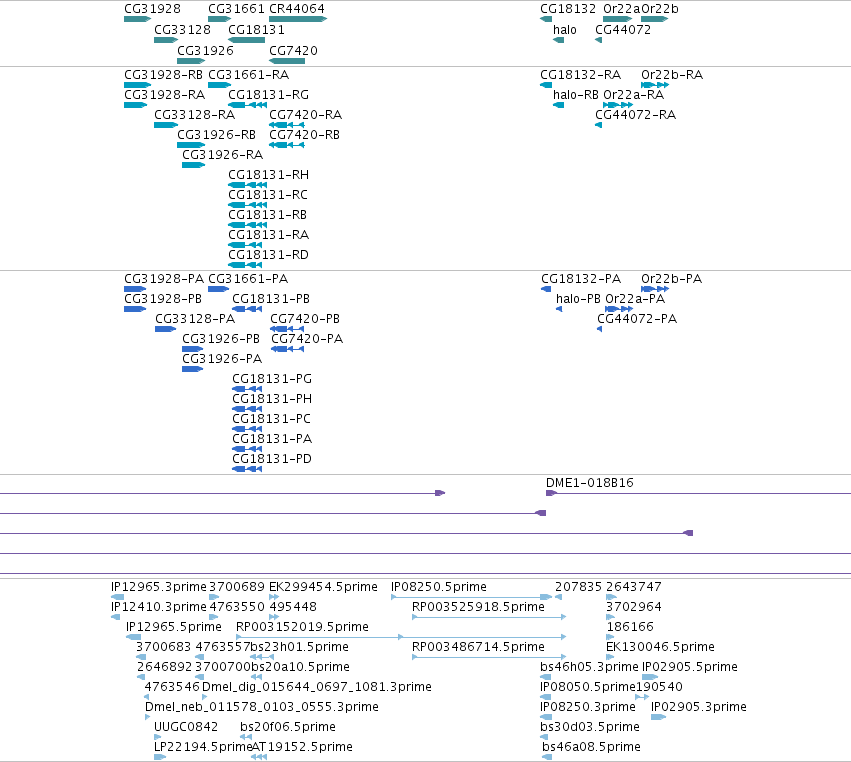Click transcript CG31926-RA label

pyautogui.click(x=223, y=155)
